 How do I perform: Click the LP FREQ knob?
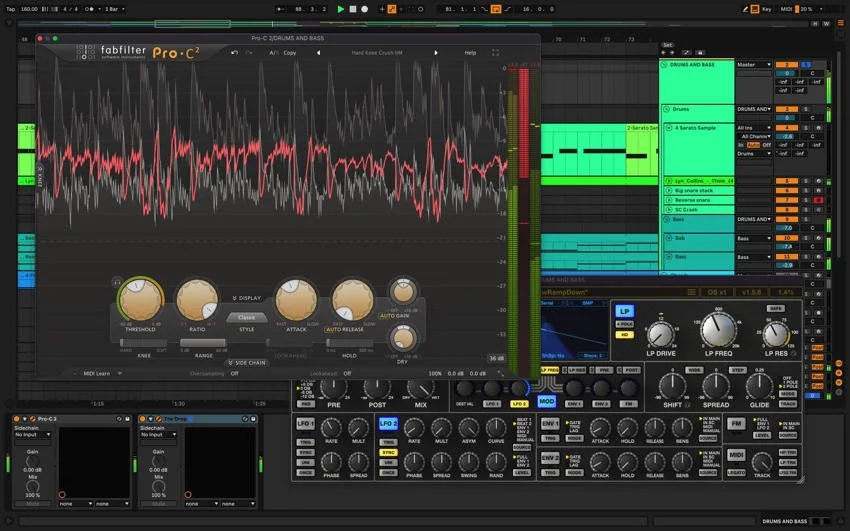tap(718, 330)
